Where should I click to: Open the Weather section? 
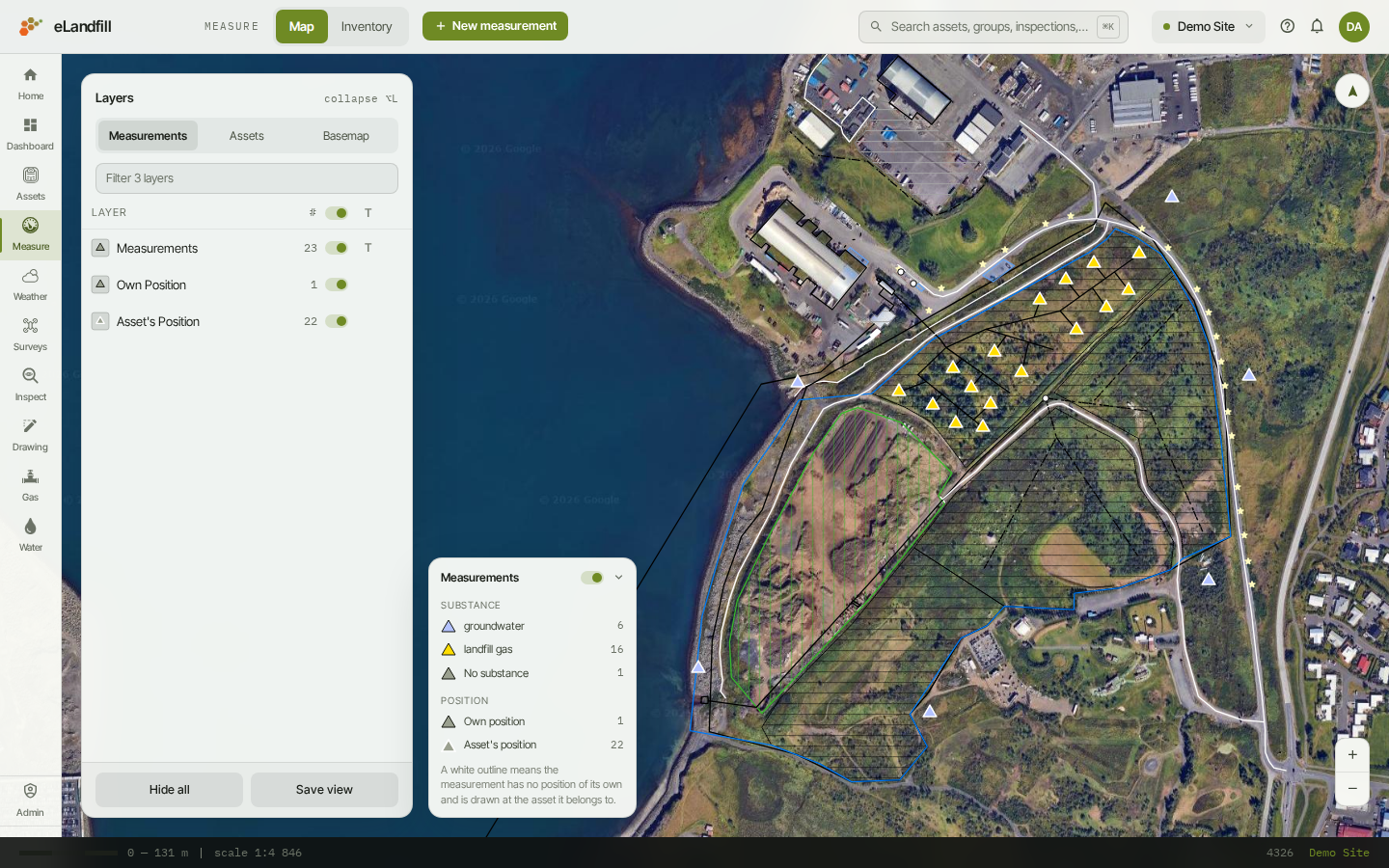pos(30,285)
